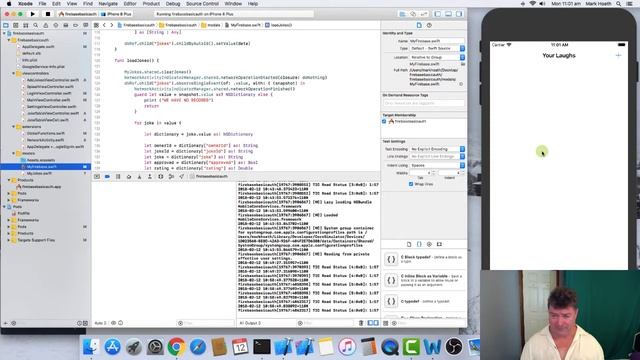Open the Debug menu
Image resolution: width=640 pixels, height=360 pixels.
tap(173, 4)
